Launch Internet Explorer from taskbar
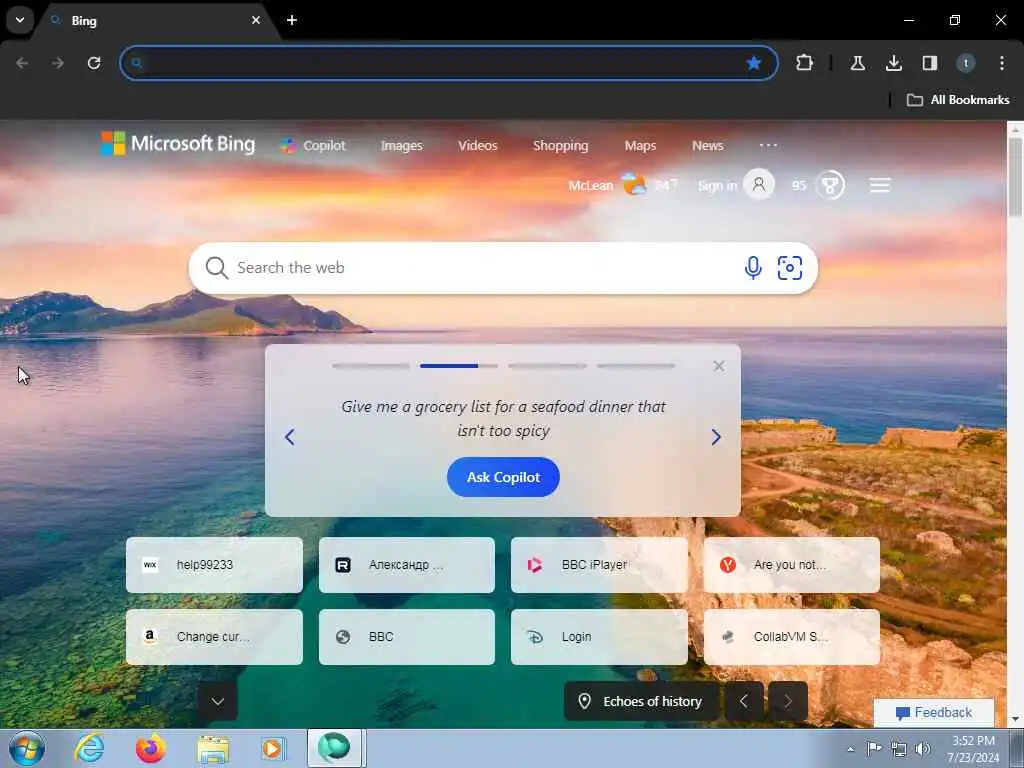This screenshot has width=1024, height=768. (89, 748)
